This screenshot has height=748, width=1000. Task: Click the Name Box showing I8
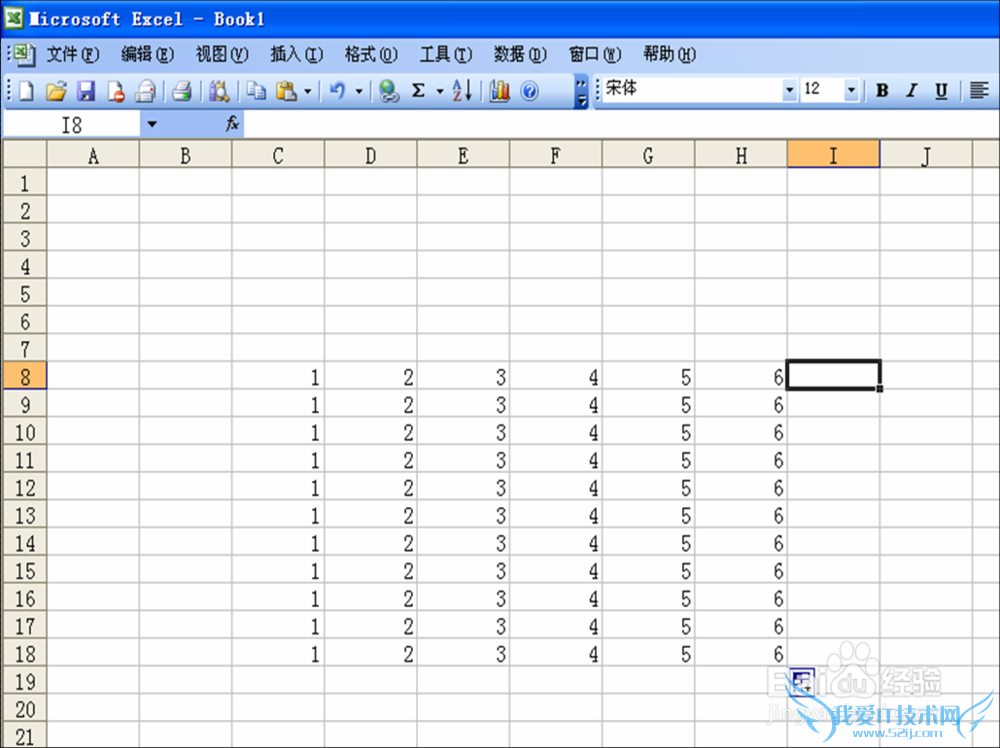[71, 124]
